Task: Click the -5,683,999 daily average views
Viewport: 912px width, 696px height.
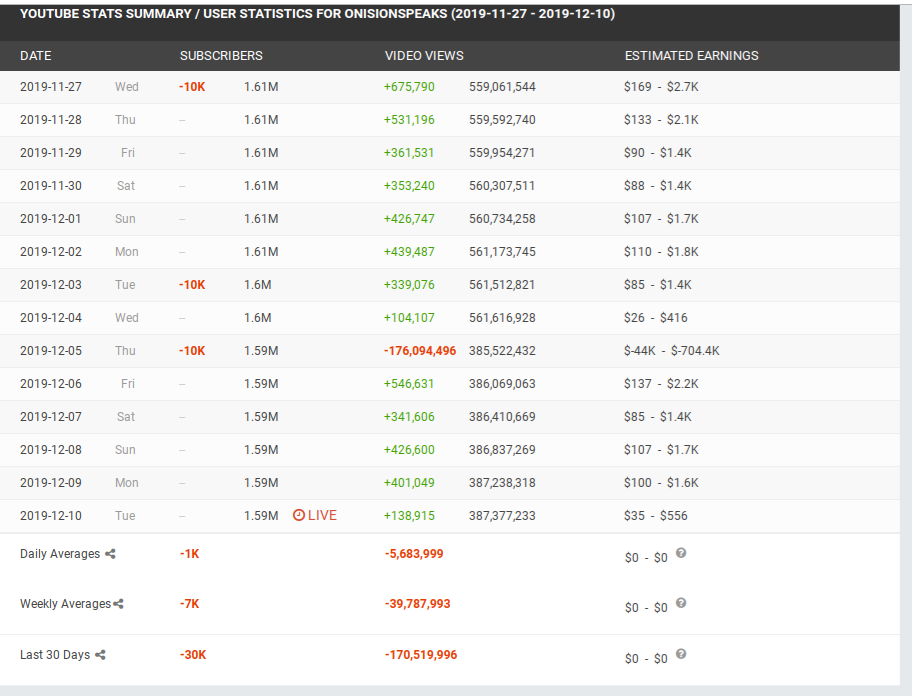Action: [x=414, y=554]
